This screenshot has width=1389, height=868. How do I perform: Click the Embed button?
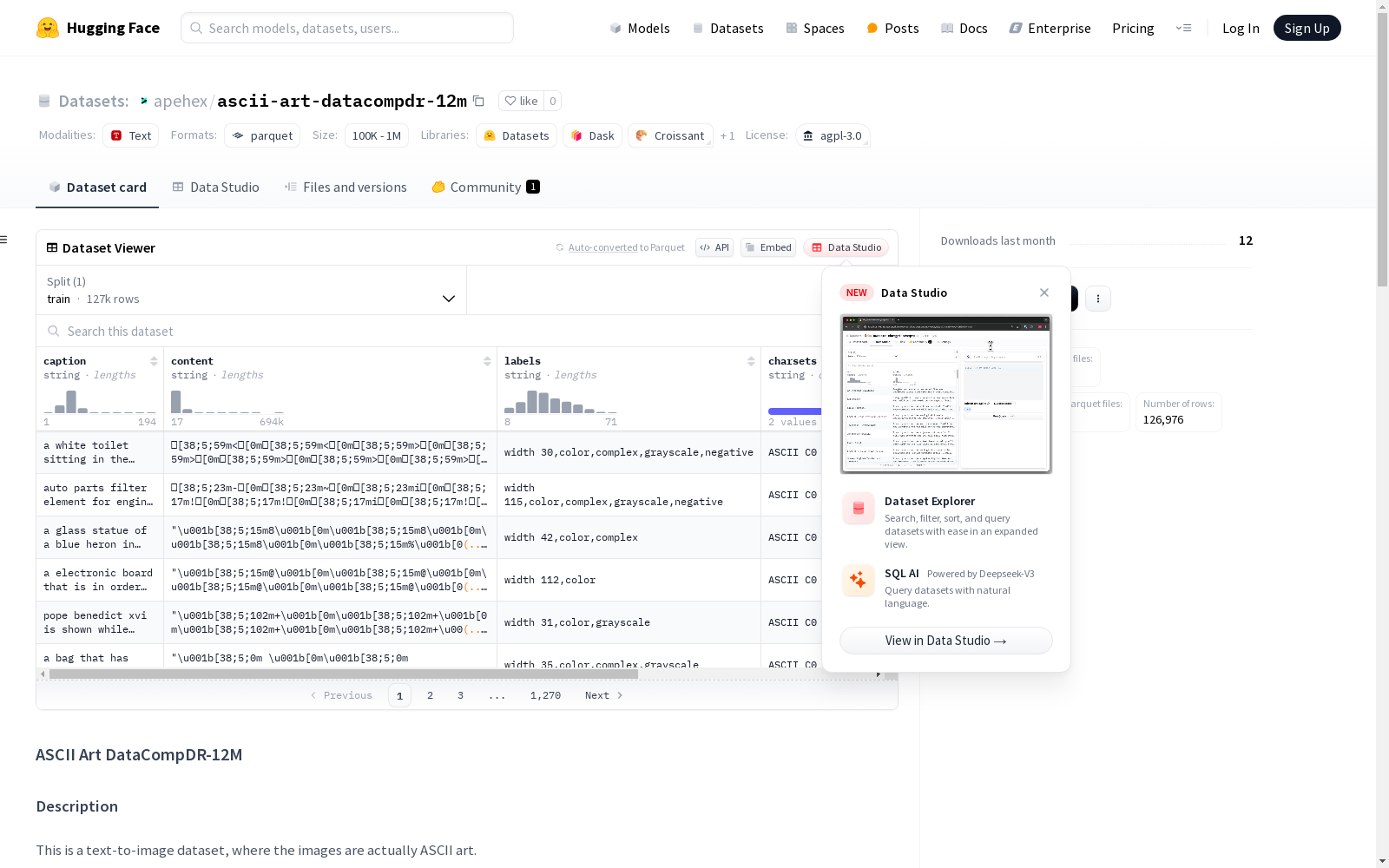coord(768,247)
